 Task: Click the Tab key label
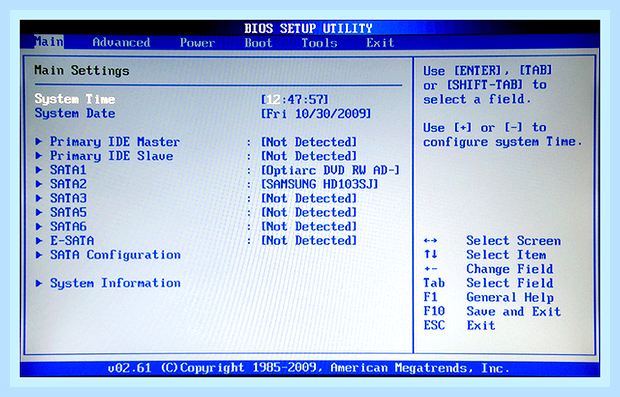434,283
